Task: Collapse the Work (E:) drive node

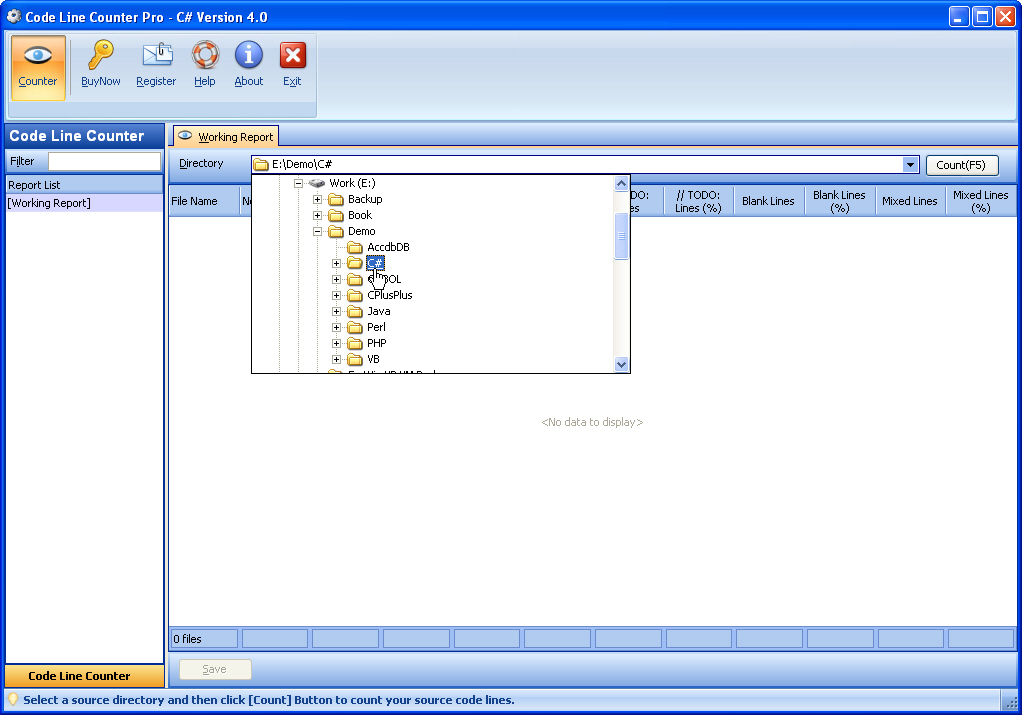Action: [299, 183]
